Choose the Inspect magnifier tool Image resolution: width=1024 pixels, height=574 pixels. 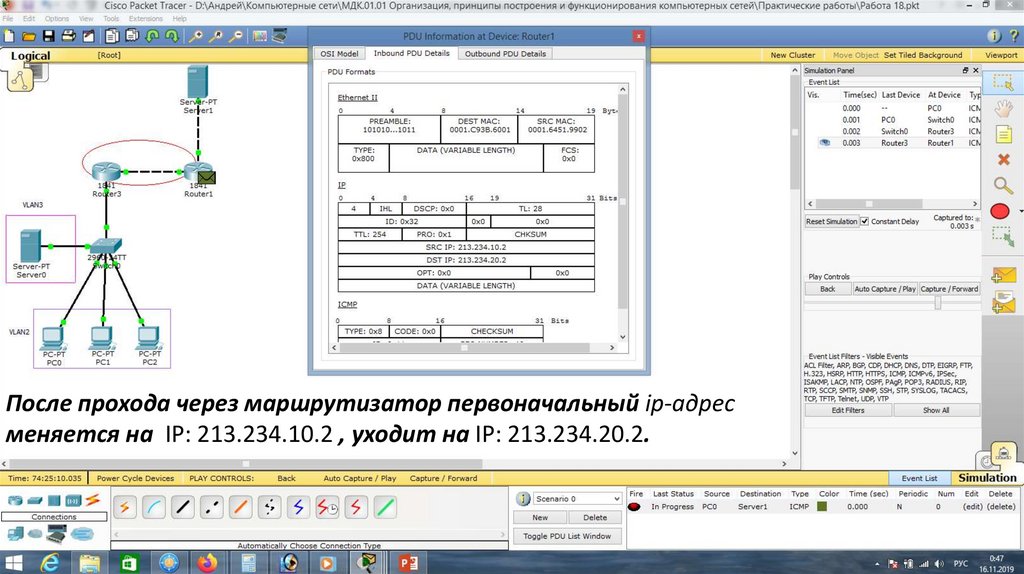(1001, 185)
